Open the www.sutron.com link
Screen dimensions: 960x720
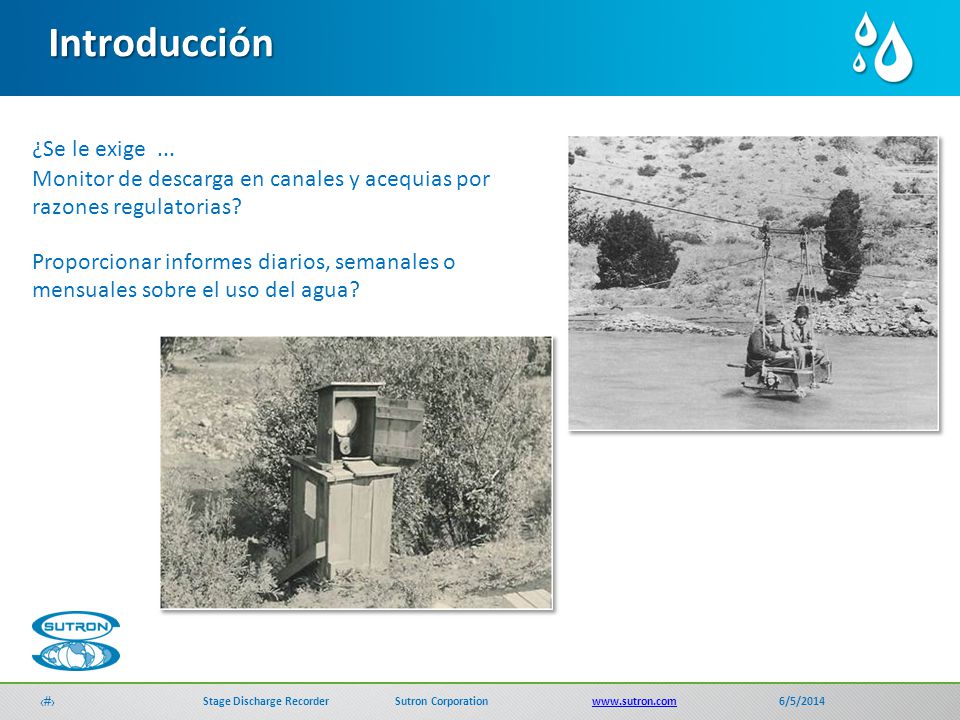tap(634, 701)
